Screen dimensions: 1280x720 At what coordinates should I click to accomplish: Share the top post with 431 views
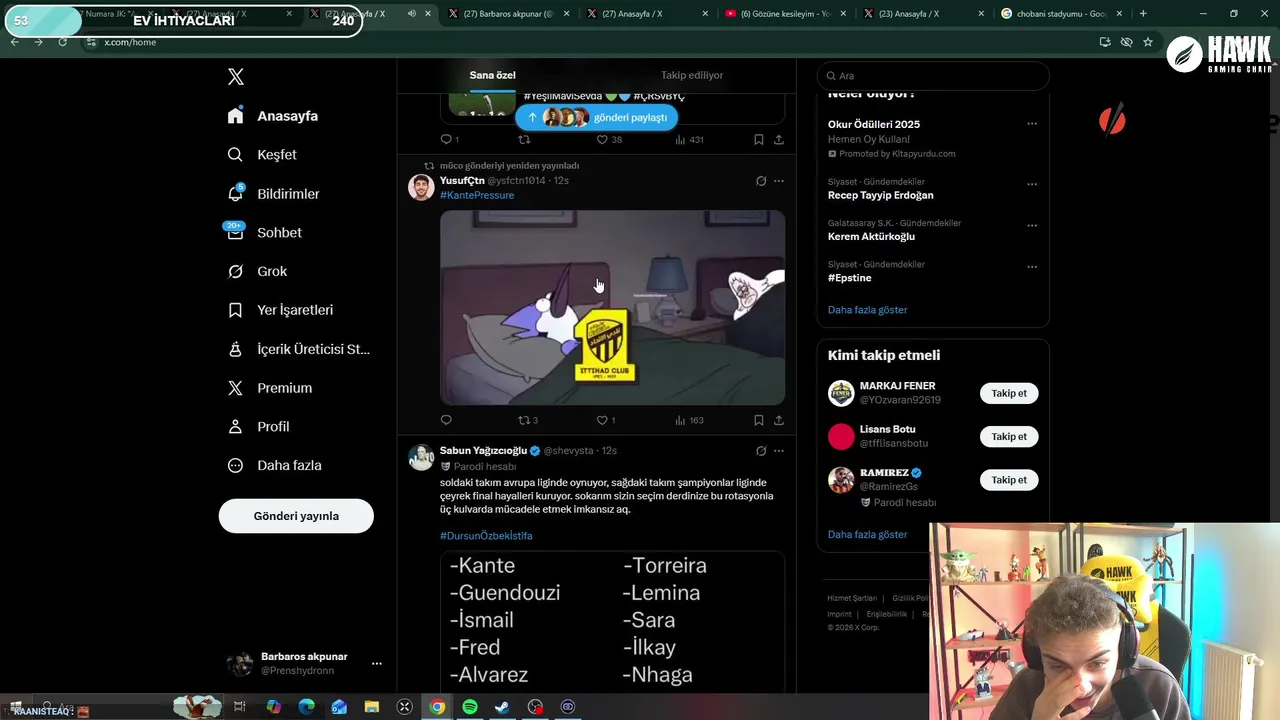pyautogui.click(x=779, y=140)
